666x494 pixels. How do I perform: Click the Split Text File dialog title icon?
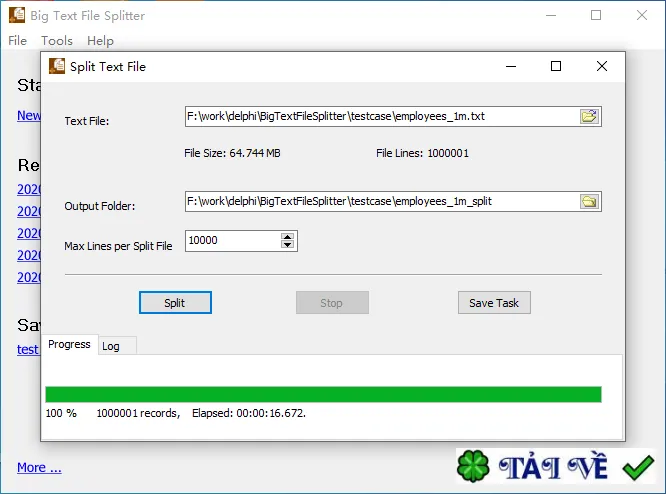coord(57,66)
